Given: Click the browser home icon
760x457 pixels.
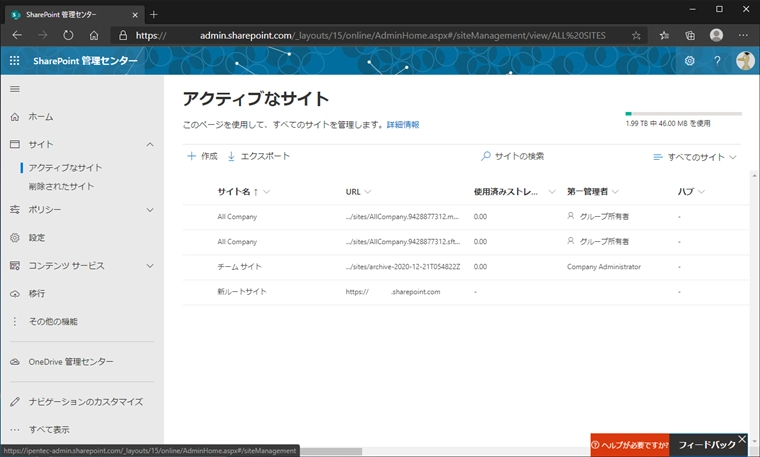Looking at the screenshot, I should pyautogui.click(x=94, y=35).
